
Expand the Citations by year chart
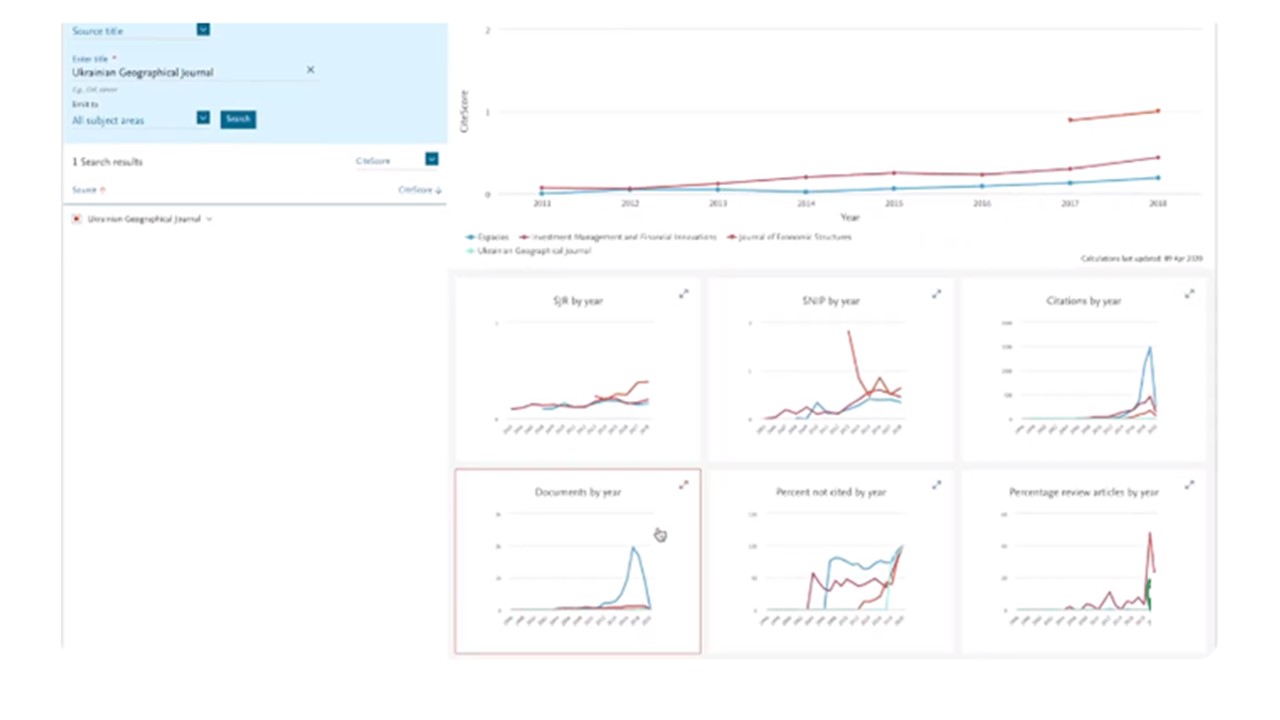pos(1189,294)
